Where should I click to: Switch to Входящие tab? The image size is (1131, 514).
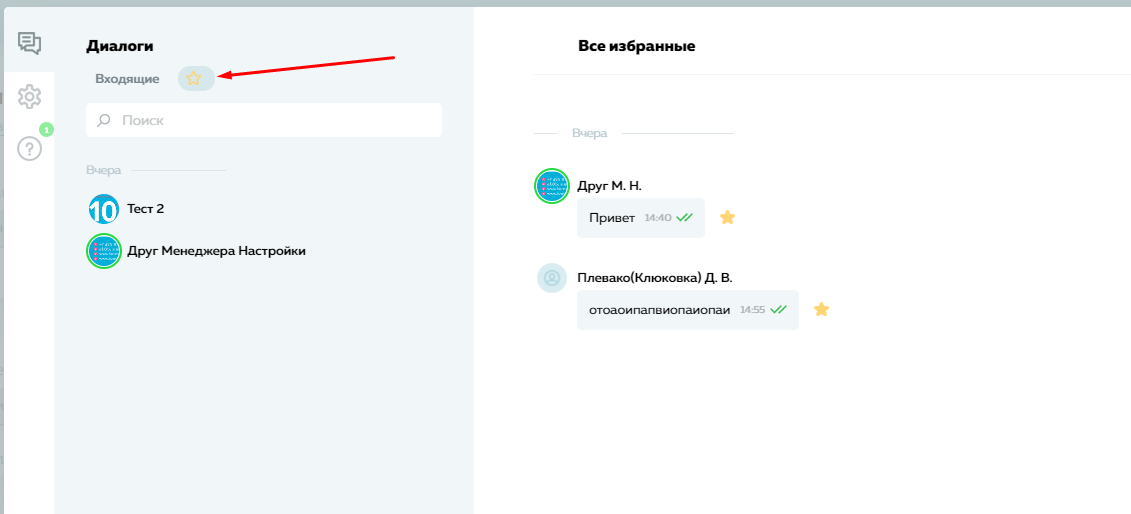tap(127, 79)
